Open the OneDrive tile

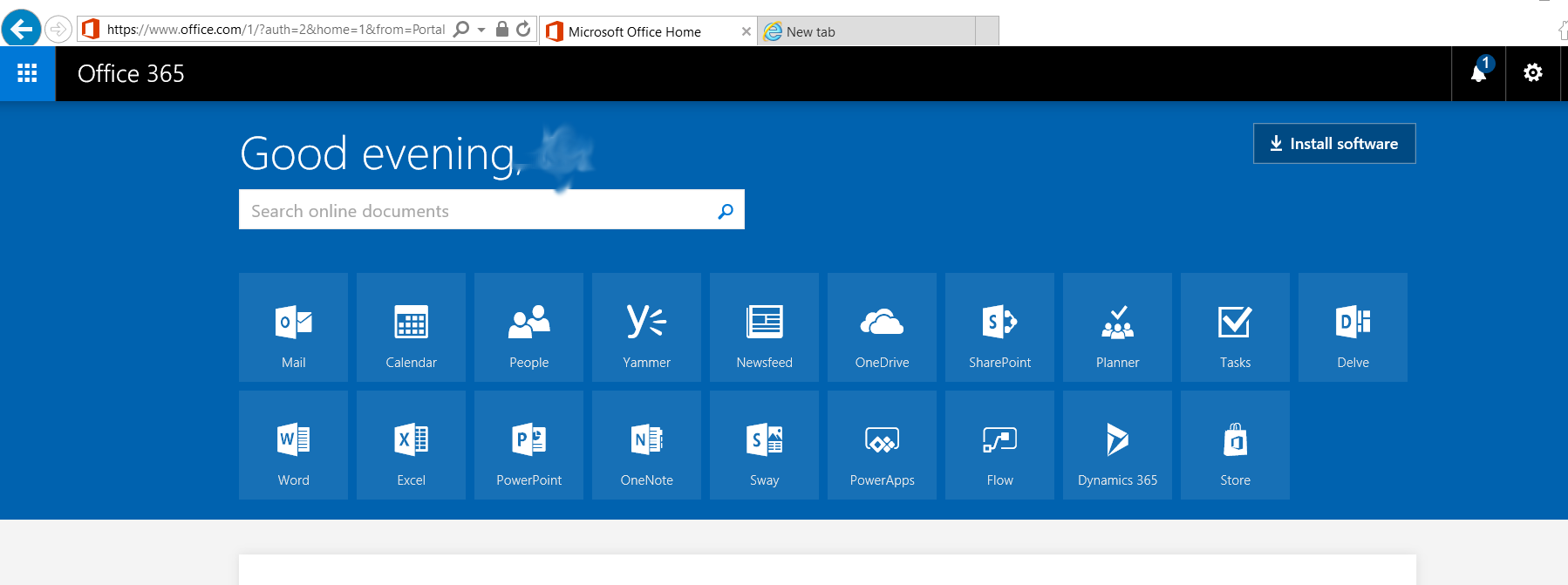click(x=882, y=328)
